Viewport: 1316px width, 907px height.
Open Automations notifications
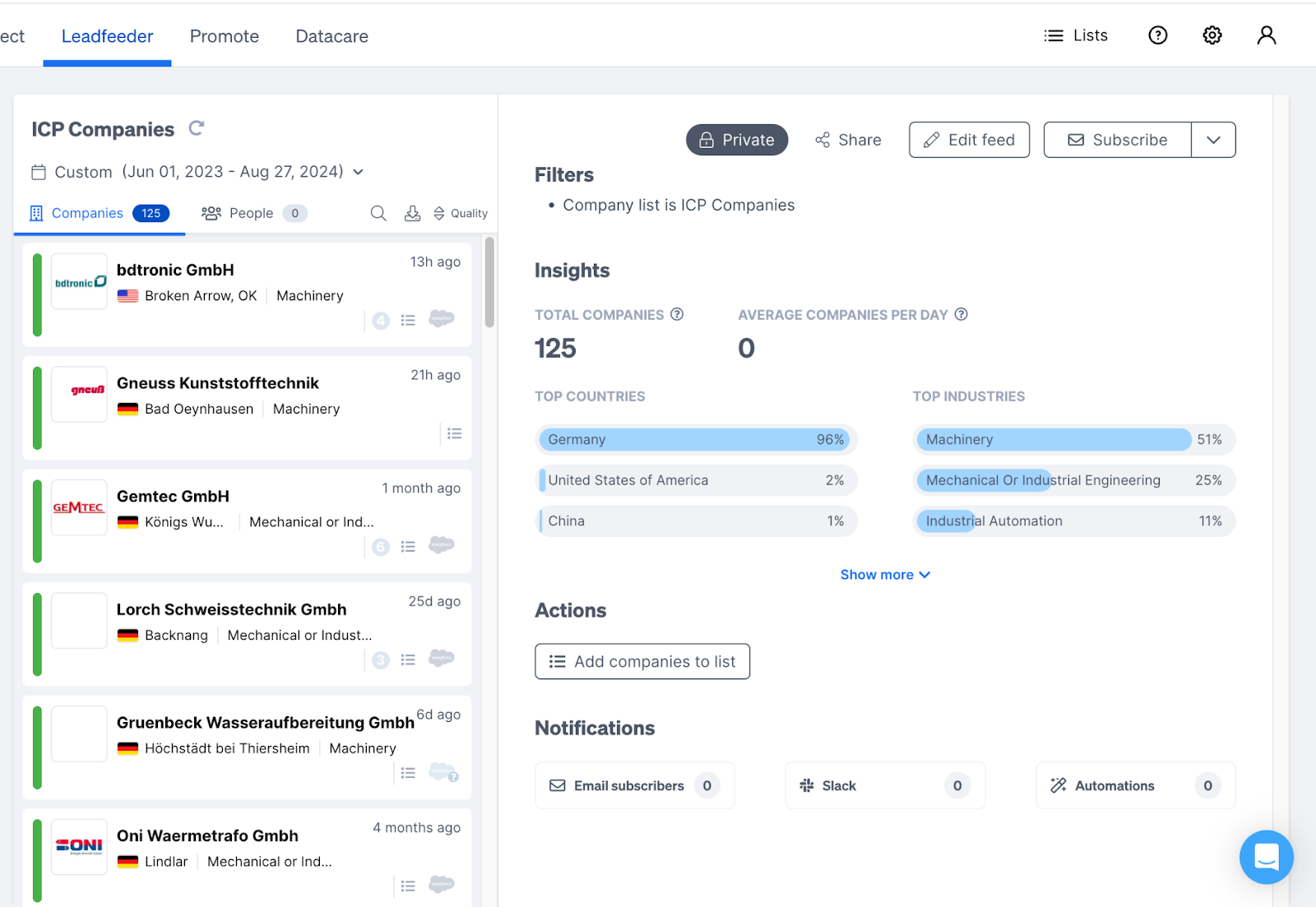[x=1135, y=785]
